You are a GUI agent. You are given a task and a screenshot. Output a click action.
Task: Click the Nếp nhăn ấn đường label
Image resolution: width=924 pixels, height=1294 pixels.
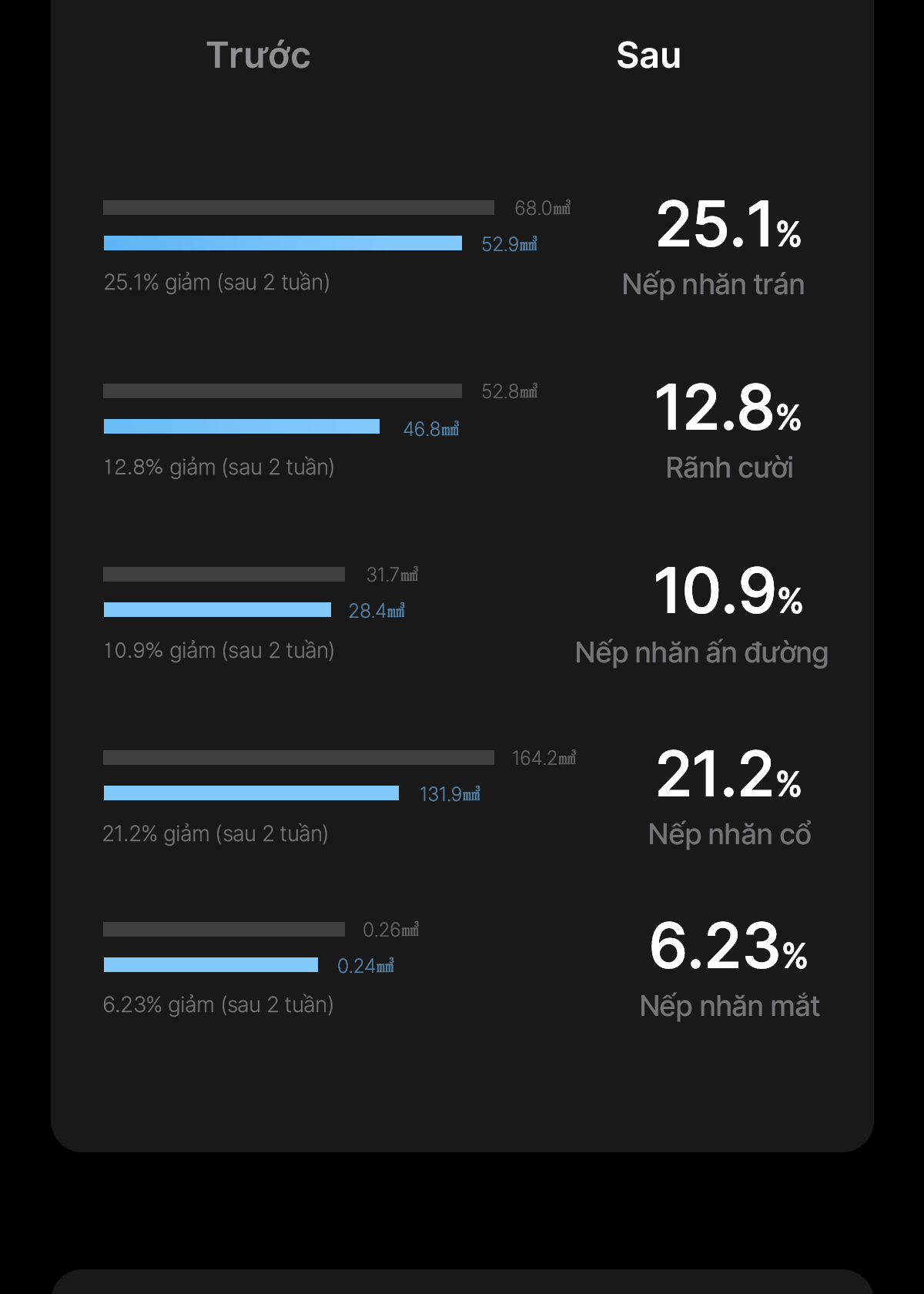701,652
